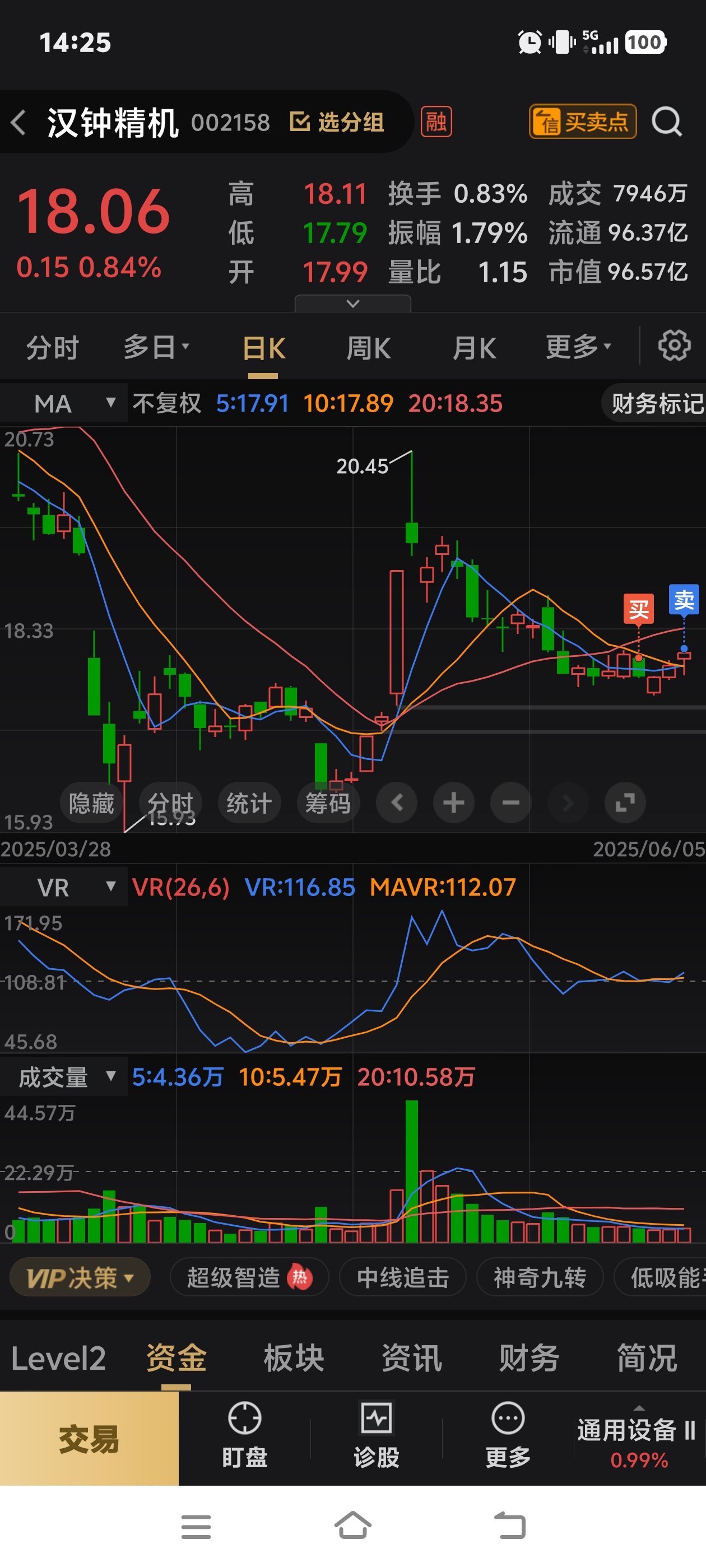Tap the MA20 value 20:18.35
The height and width of the screenshot is (1568, 706).
(455, 403)
